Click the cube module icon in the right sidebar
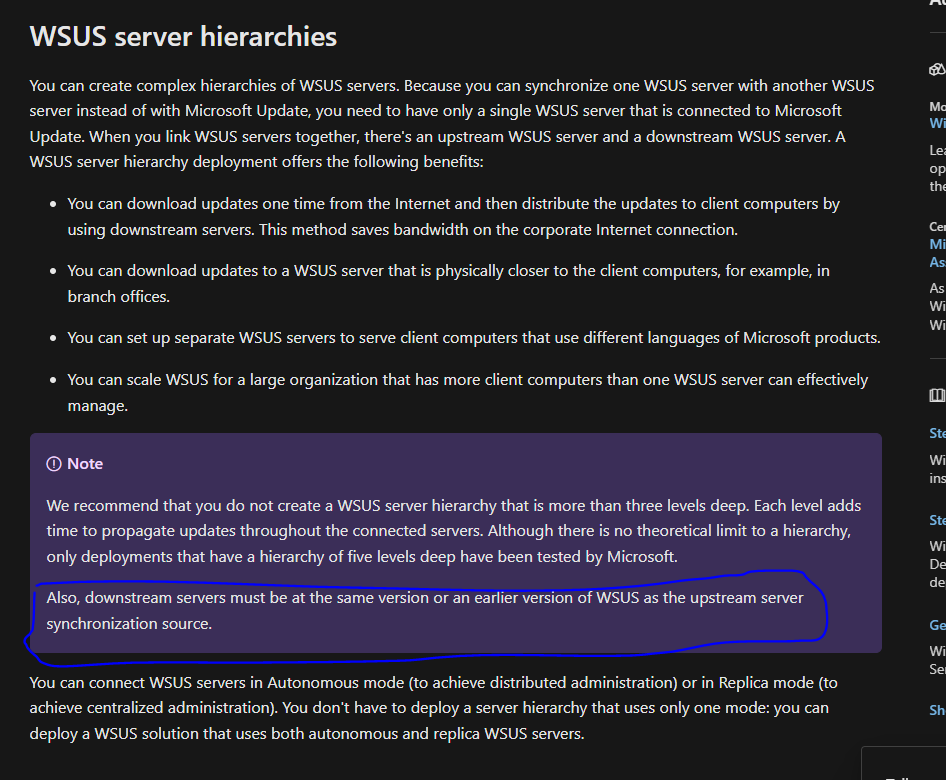946x780 pixels. pos(938,68)
